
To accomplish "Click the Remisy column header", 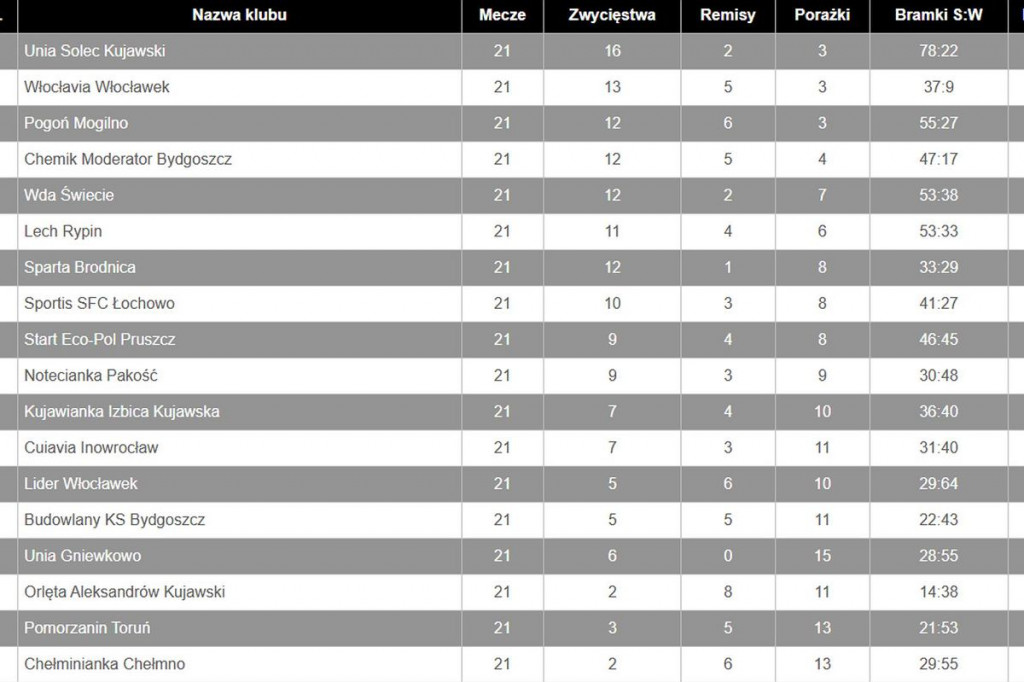I will click(728, 15).
